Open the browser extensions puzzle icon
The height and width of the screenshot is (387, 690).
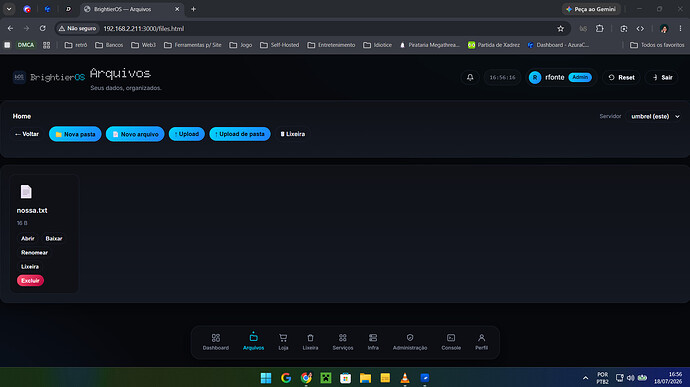(x=600, y=29)
